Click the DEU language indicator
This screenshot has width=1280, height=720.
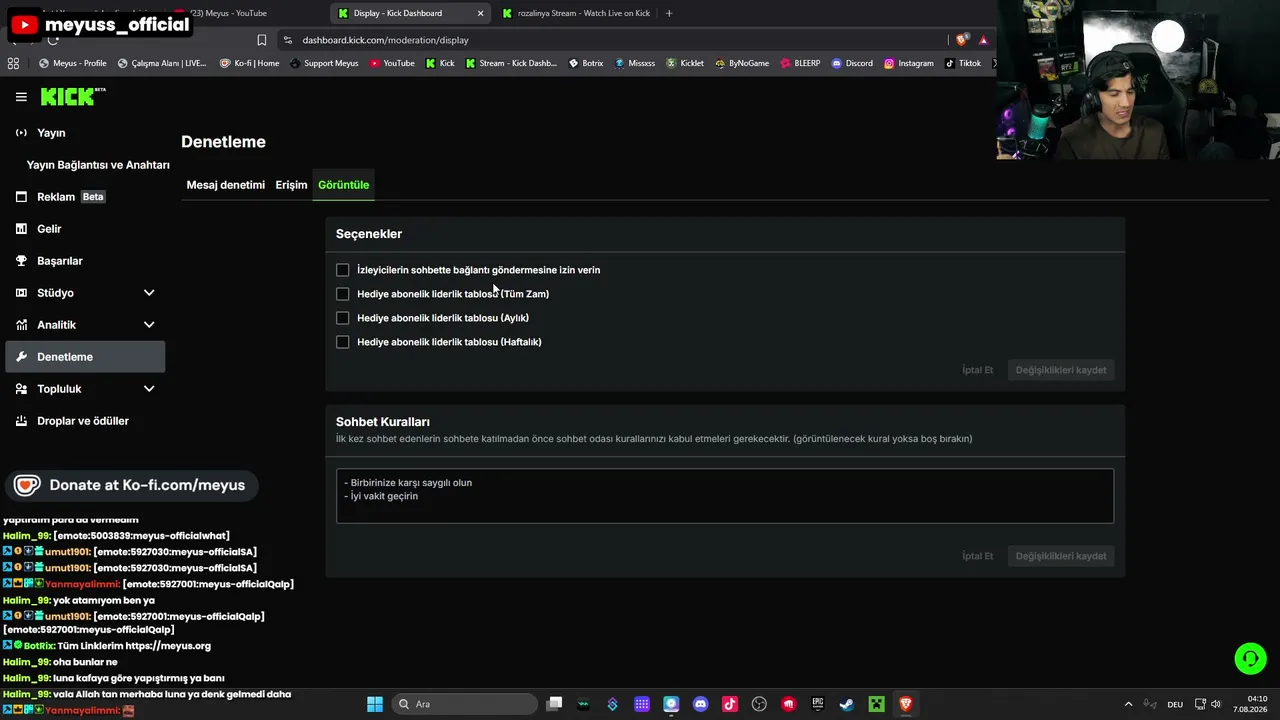coord(1175,704)
